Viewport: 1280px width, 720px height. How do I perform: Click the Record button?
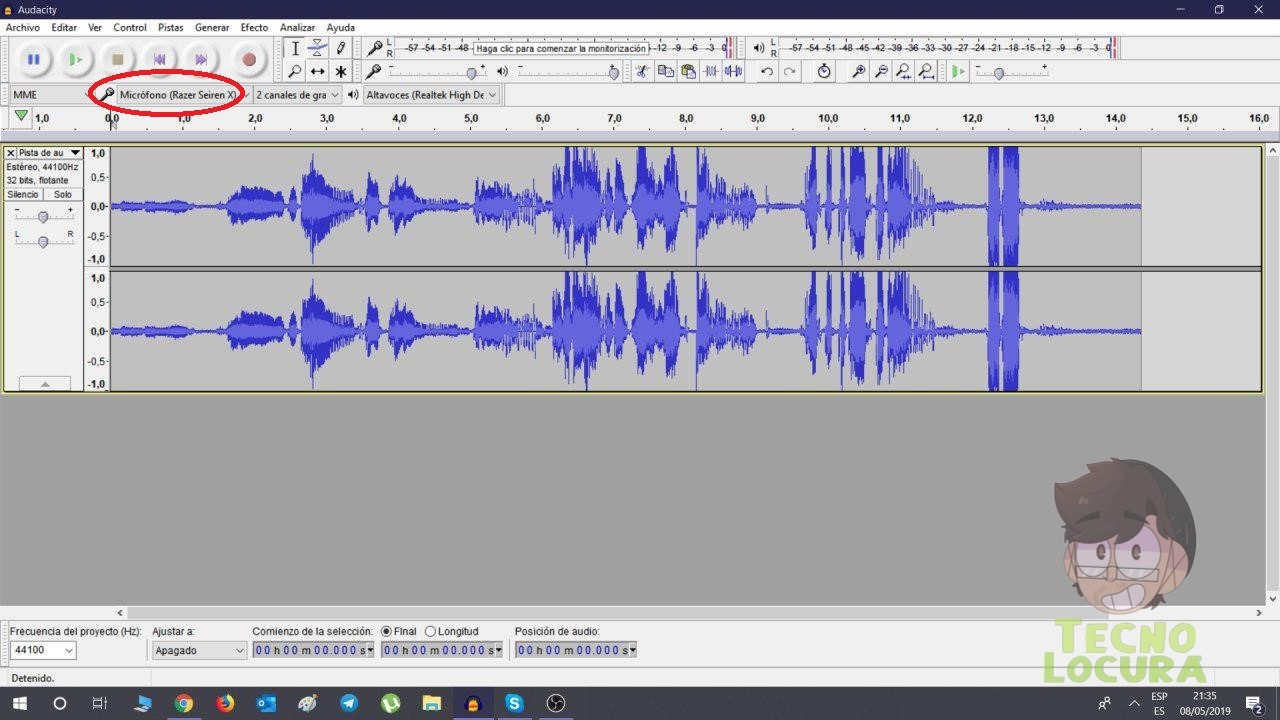tap(249, 60)
